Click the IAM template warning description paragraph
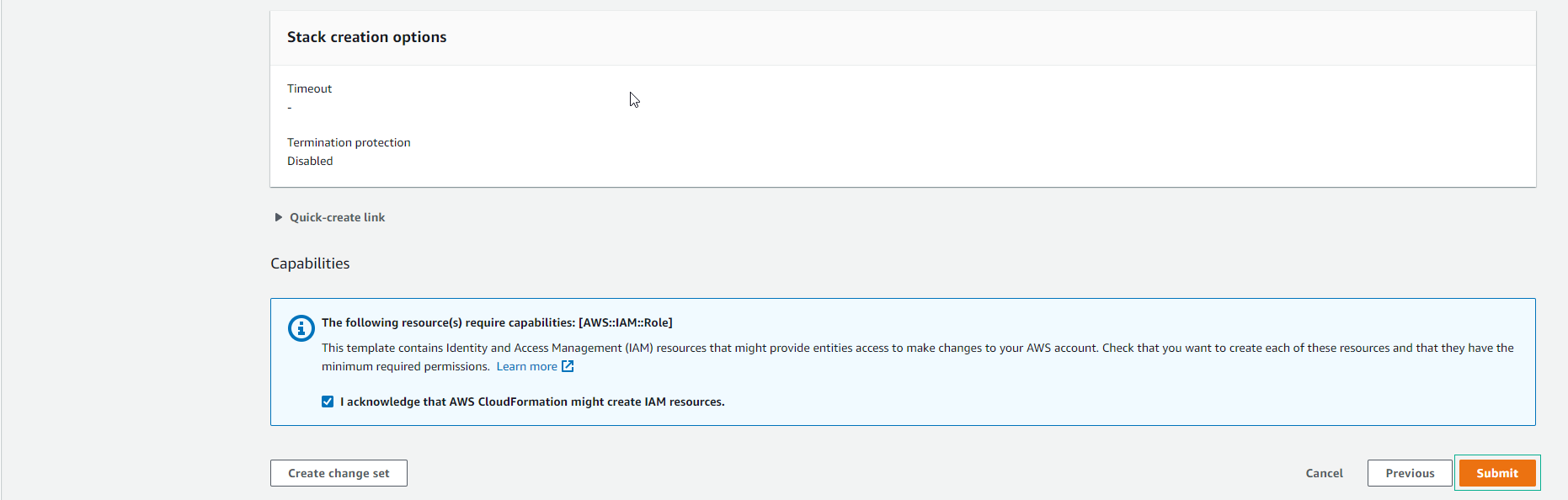The width and height of the screenshot is (1568, 500). [x=918, y=357]
